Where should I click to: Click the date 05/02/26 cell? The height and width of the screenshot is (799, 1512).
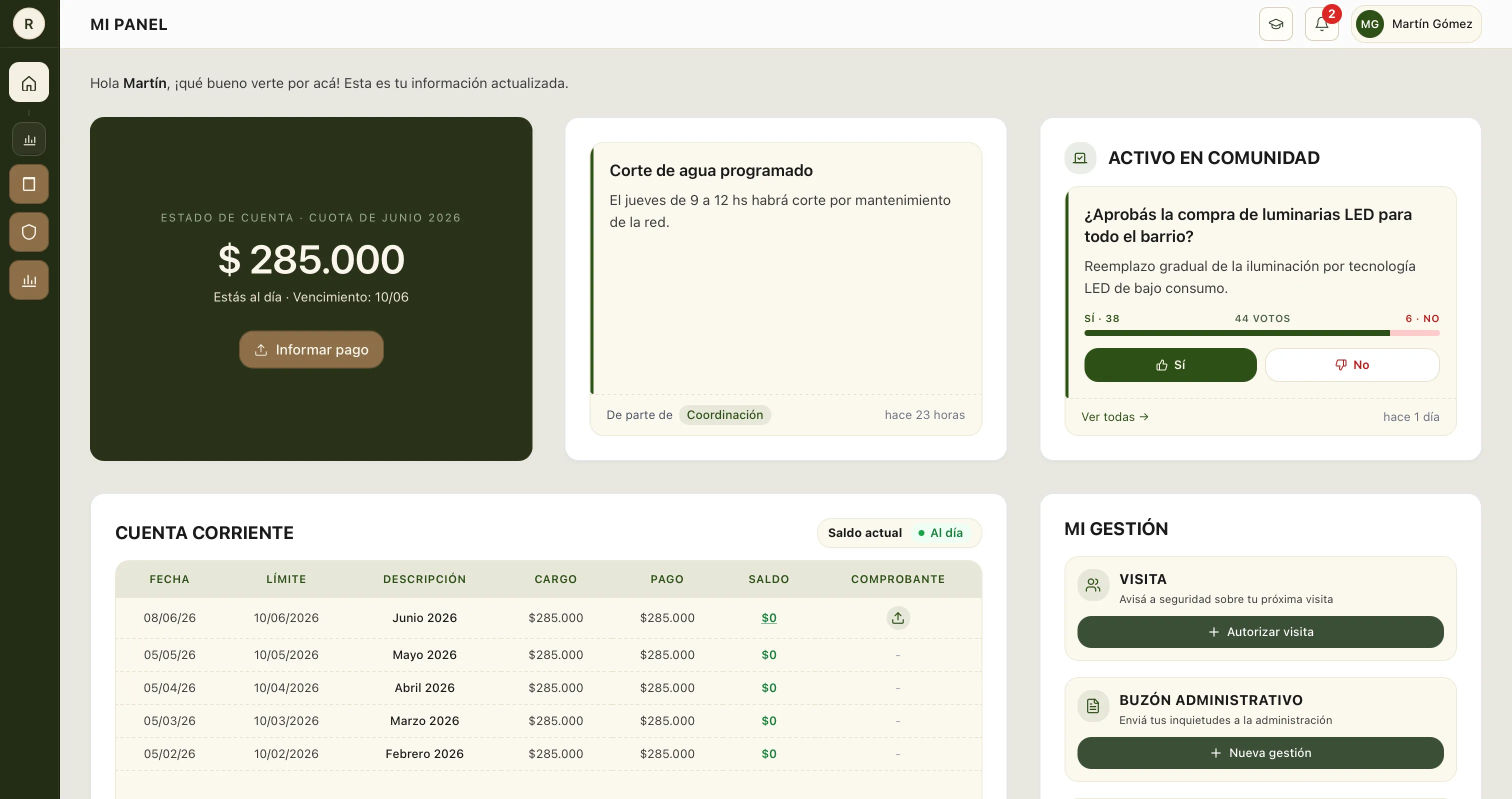169,754
